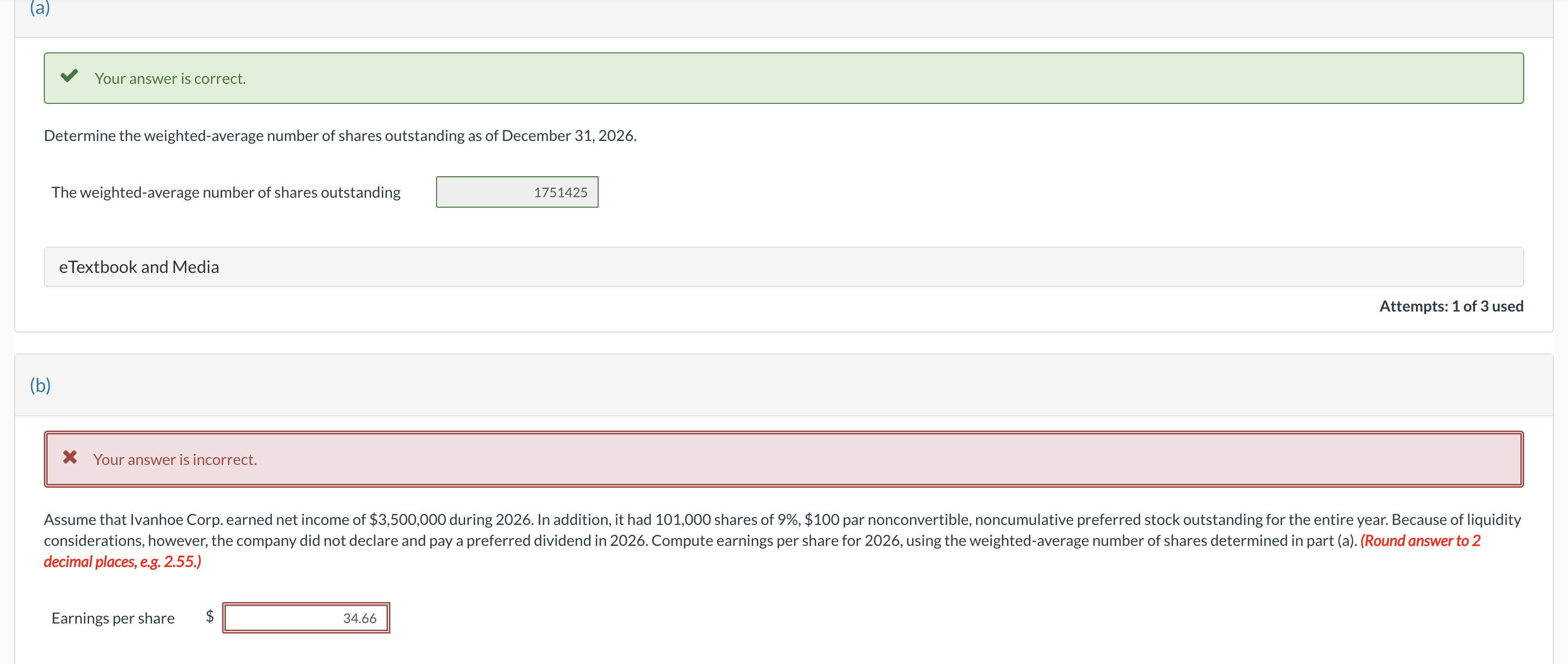Screen dimensions: 1568x664
Task: Select part (a) question header tab
Action: (40, 9)
